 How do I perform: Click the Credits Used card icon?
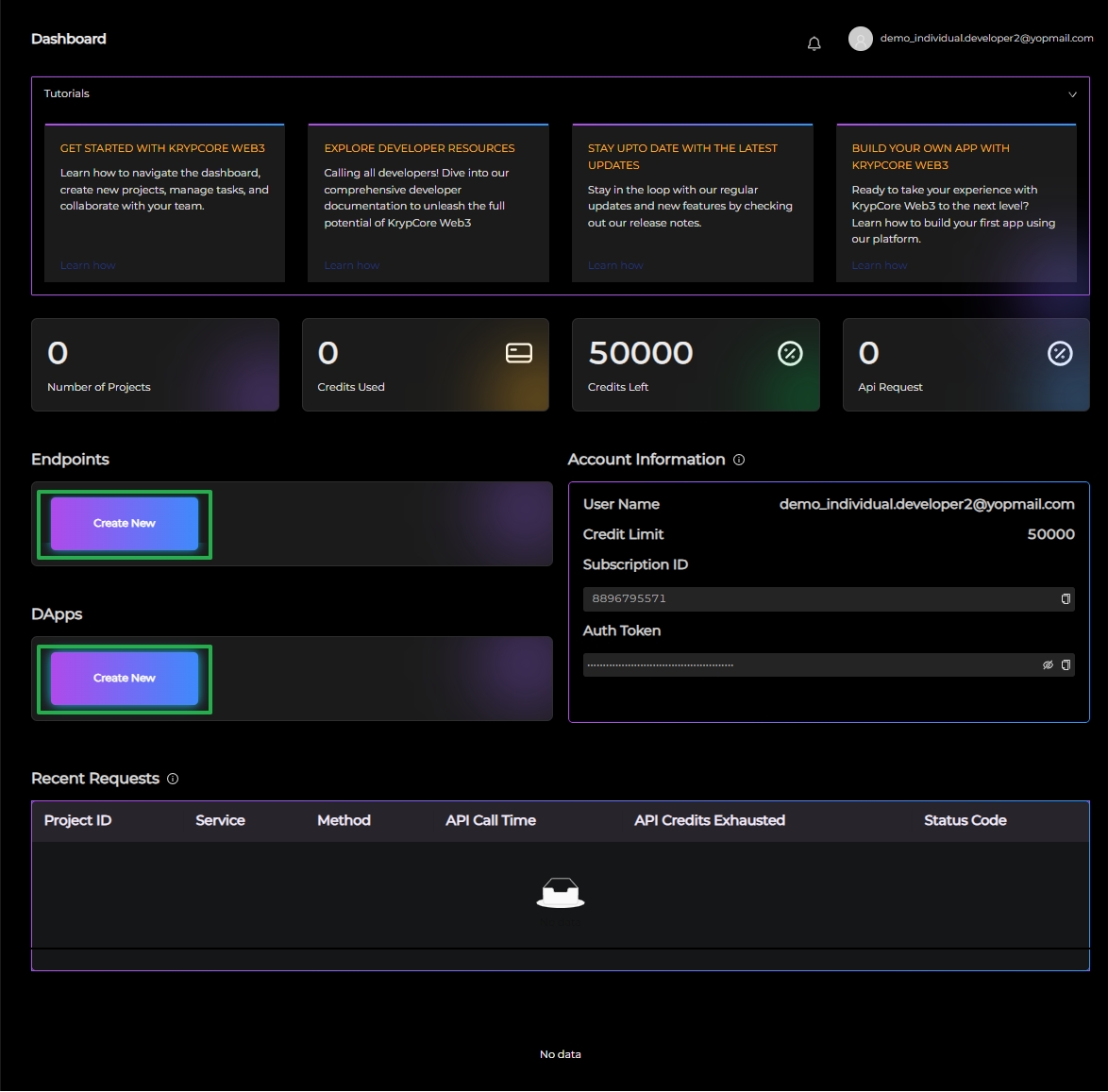[x=518, y=353]
